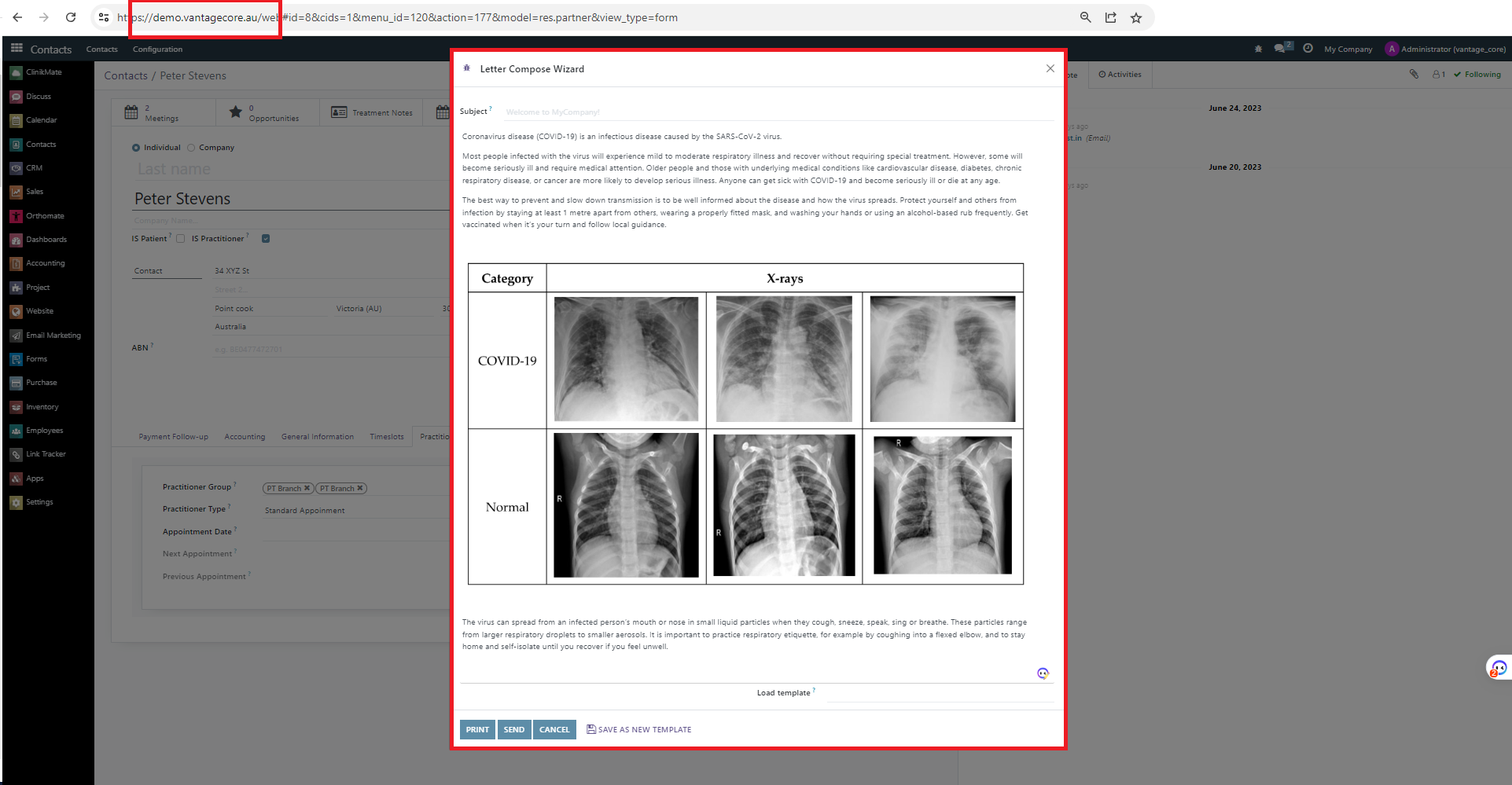Open the Configuration menu
Viewport: 1512px width, 785px height.
tap(157, 49)
